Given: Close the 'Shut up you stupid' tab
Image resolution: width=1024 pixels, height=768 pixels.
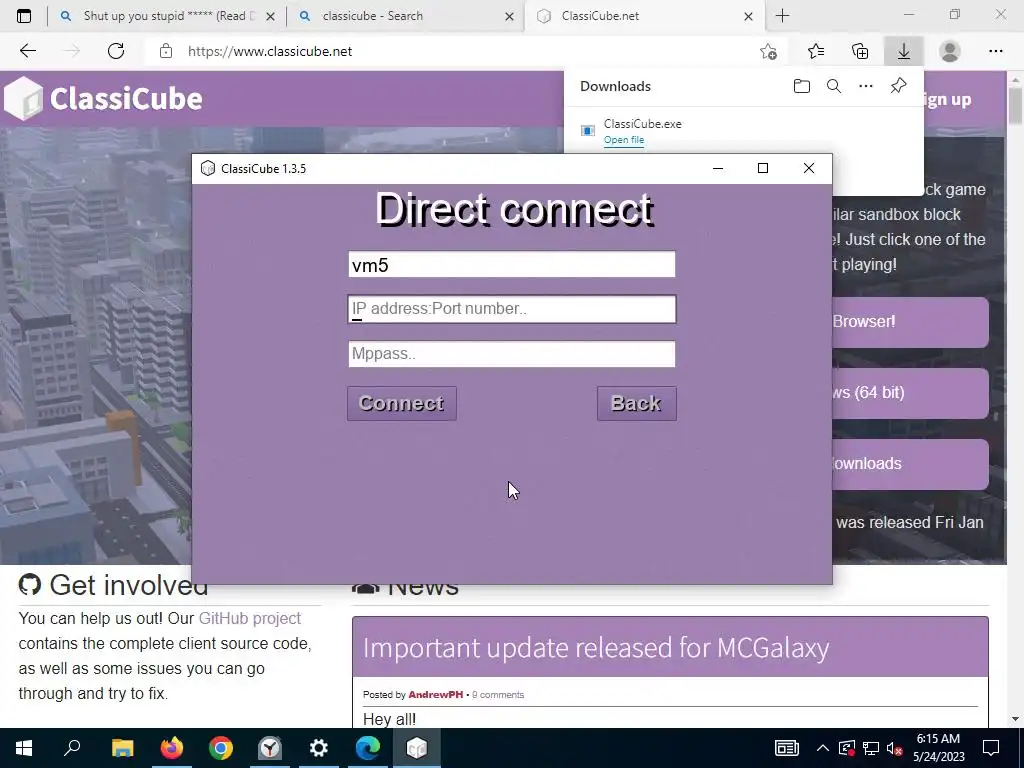Looking at the screenshot, I should [x=270, y=16].
